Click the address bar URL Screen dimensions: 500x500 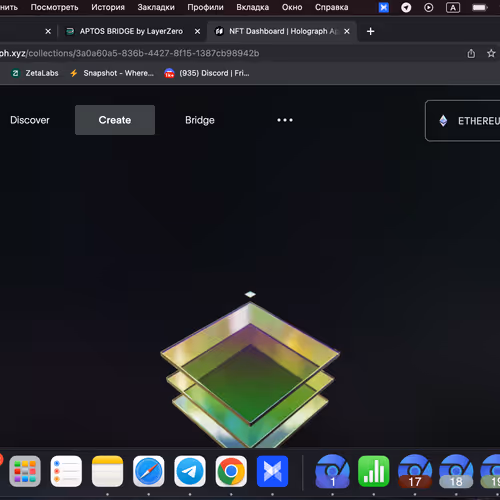coord(130,53)
